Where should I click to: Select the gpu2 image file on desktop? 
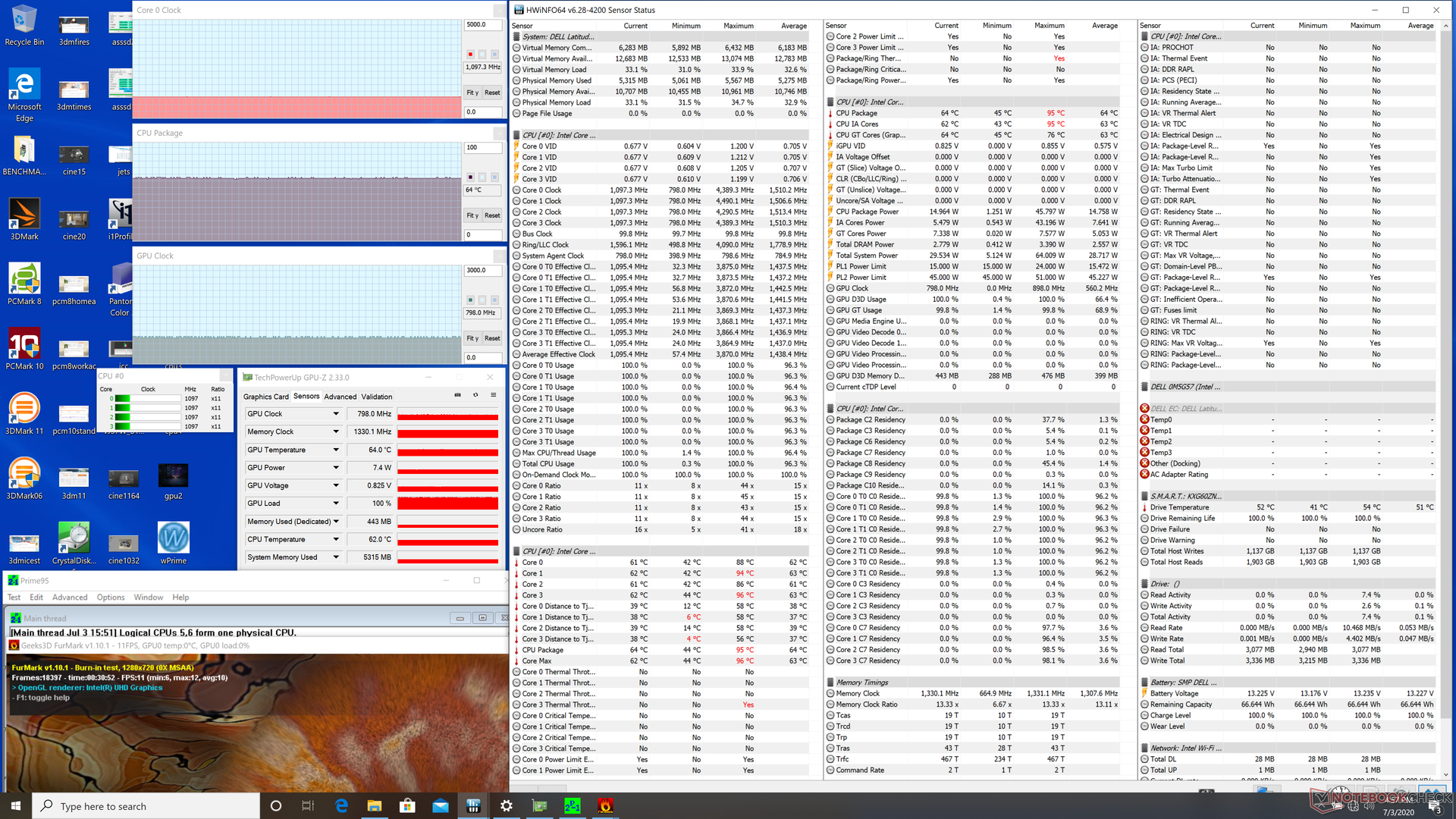tap(173, 482)
